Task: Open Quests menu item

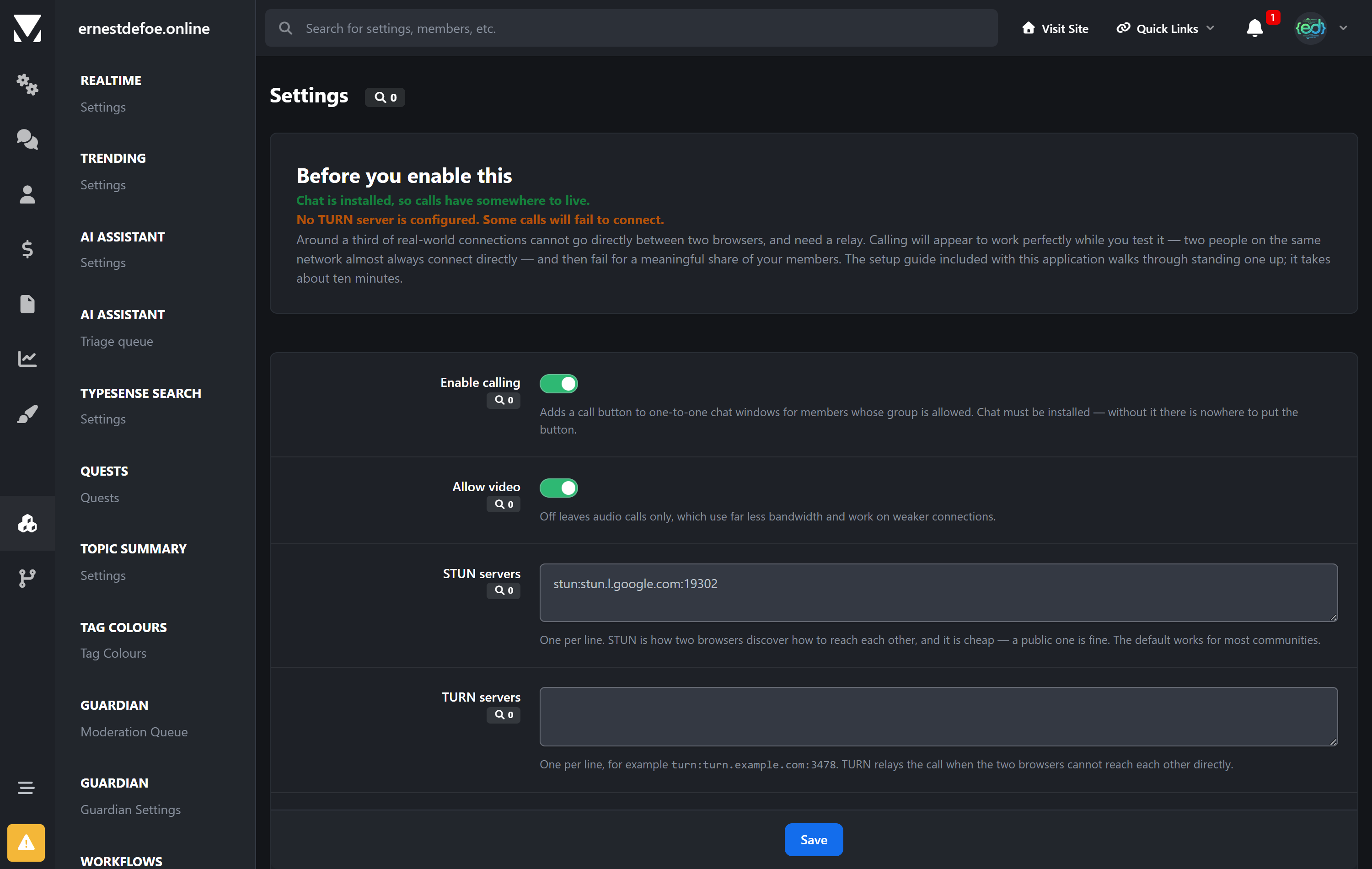Action: [x=100, y=498]
